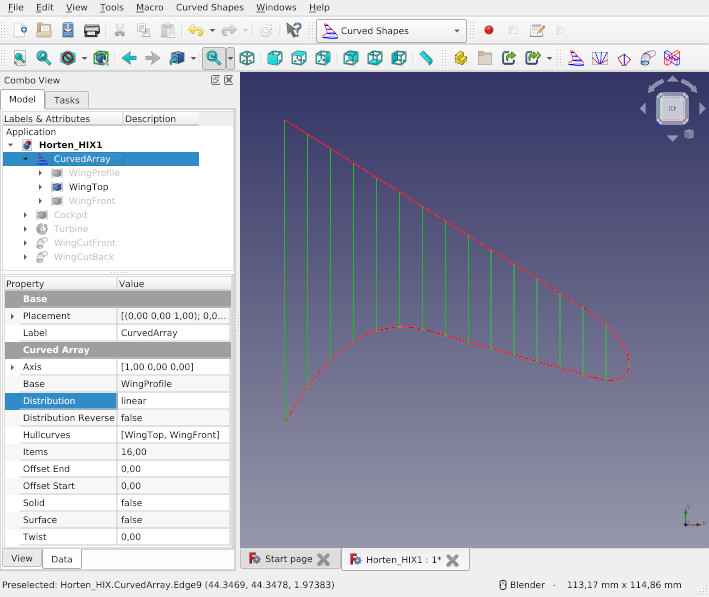The width and height of the screenshot is (709, 597).
Task: Close the Horten_HIX1 document tab
Action: pos(452,560)
